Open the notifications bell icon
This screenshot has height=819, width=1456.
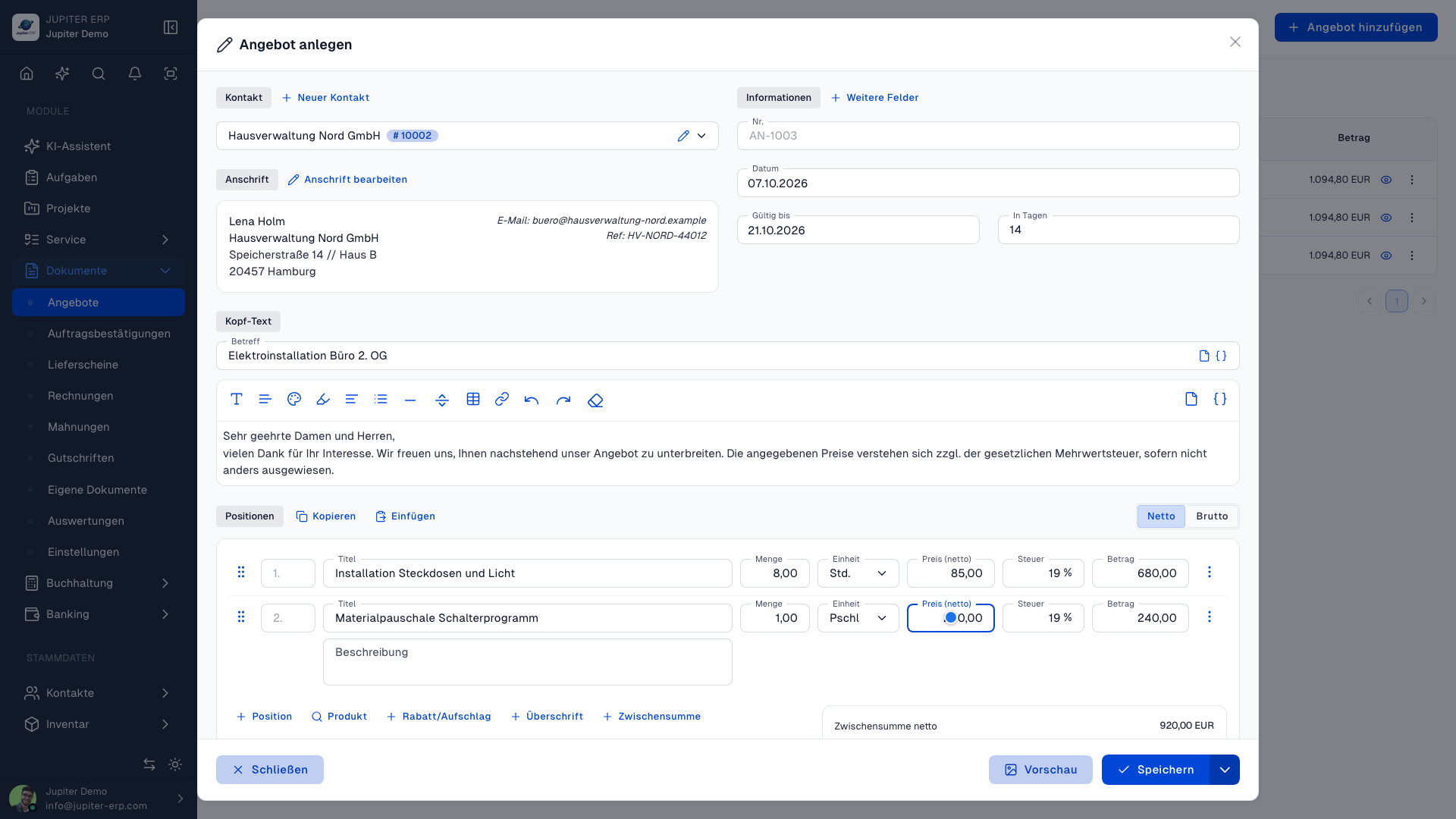click(135, 74)
